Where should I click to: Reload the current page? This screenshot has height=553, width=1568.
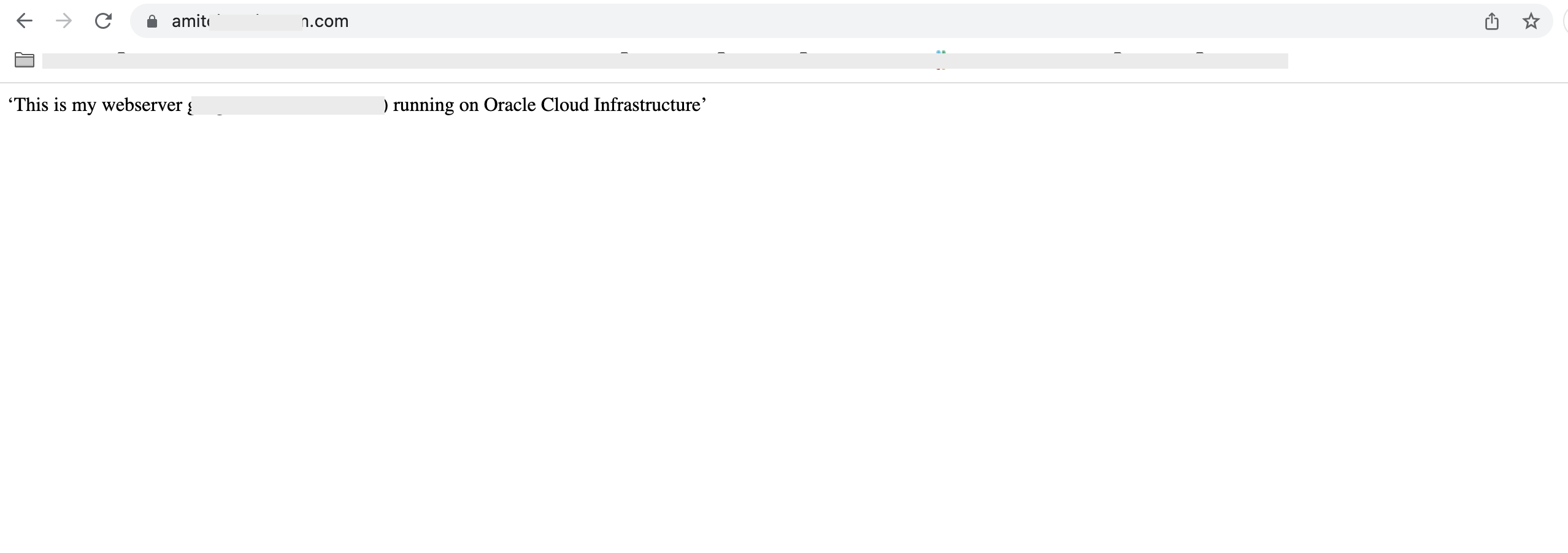pos(103,21)
